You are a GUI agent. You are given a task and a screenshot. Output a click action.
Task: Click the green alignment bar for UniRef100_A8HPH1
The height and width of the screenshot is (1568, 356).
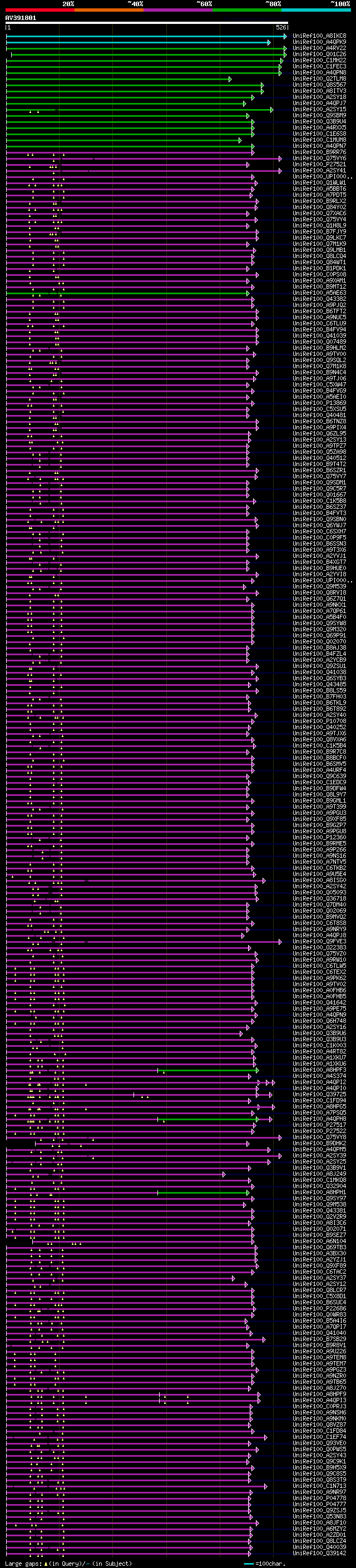click(x=203, y=1193)
